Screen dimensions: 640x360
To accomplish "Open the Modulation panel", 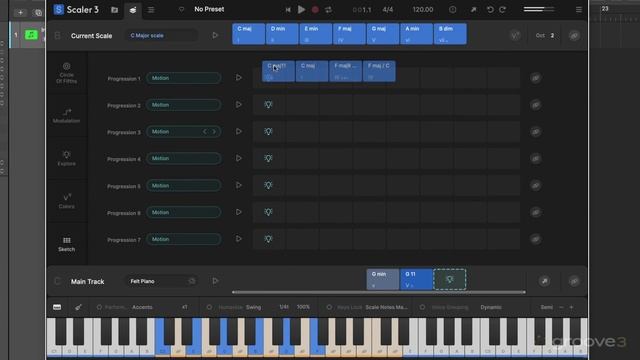I will pos(67,116).
